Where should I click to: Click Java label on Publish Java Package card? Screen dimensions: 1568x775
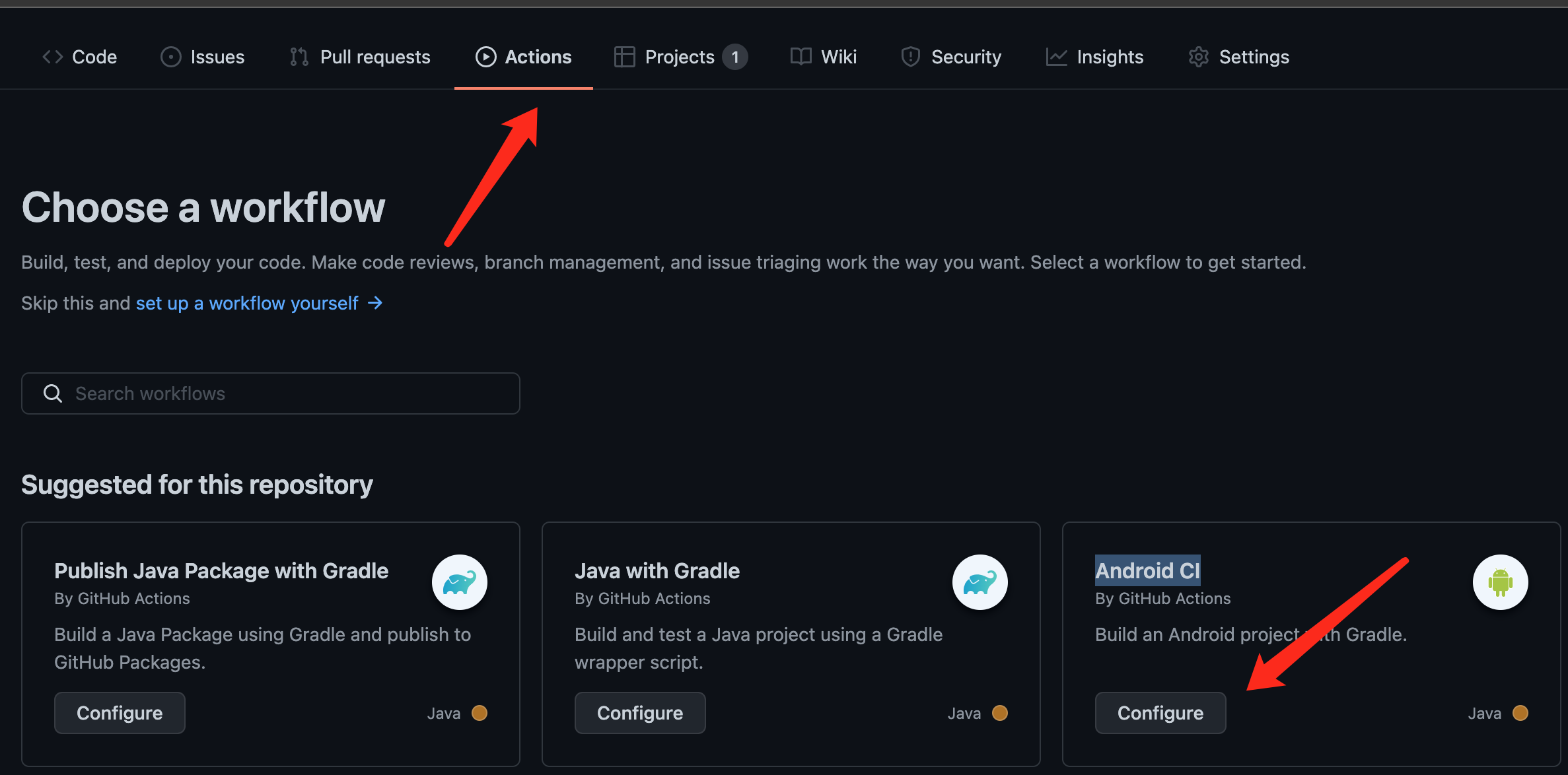444,714
